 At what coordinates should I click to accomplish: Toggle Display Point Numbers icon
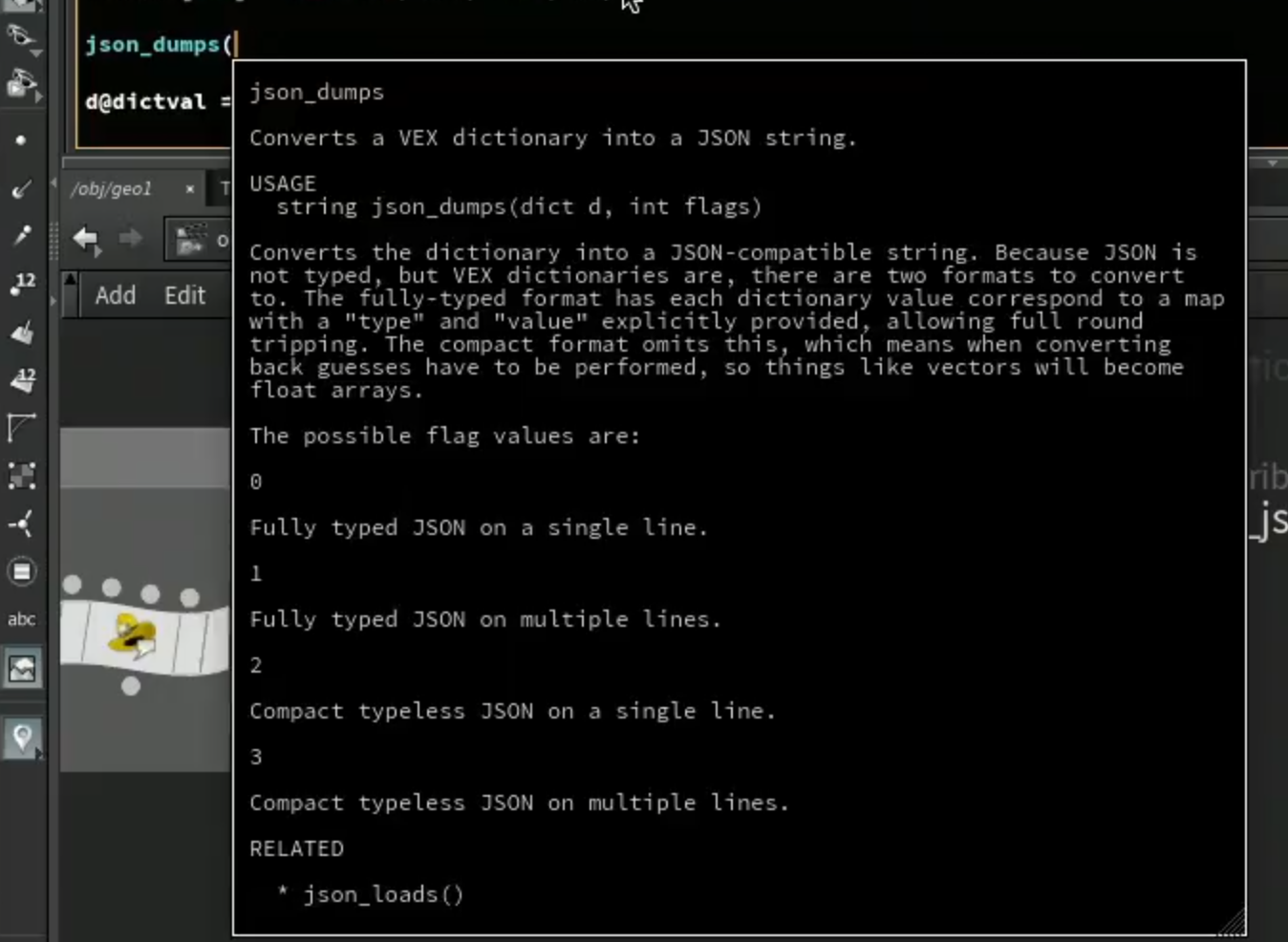coord(21,284)
